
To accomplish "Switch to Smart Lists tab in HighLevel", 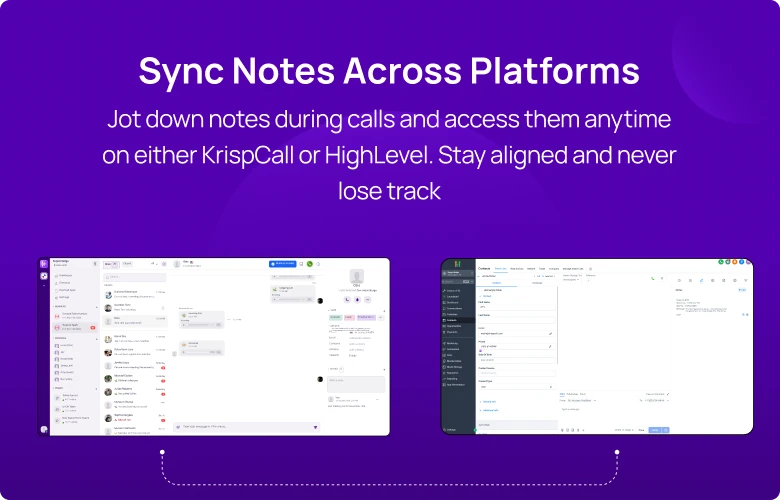I will point(500,269).
